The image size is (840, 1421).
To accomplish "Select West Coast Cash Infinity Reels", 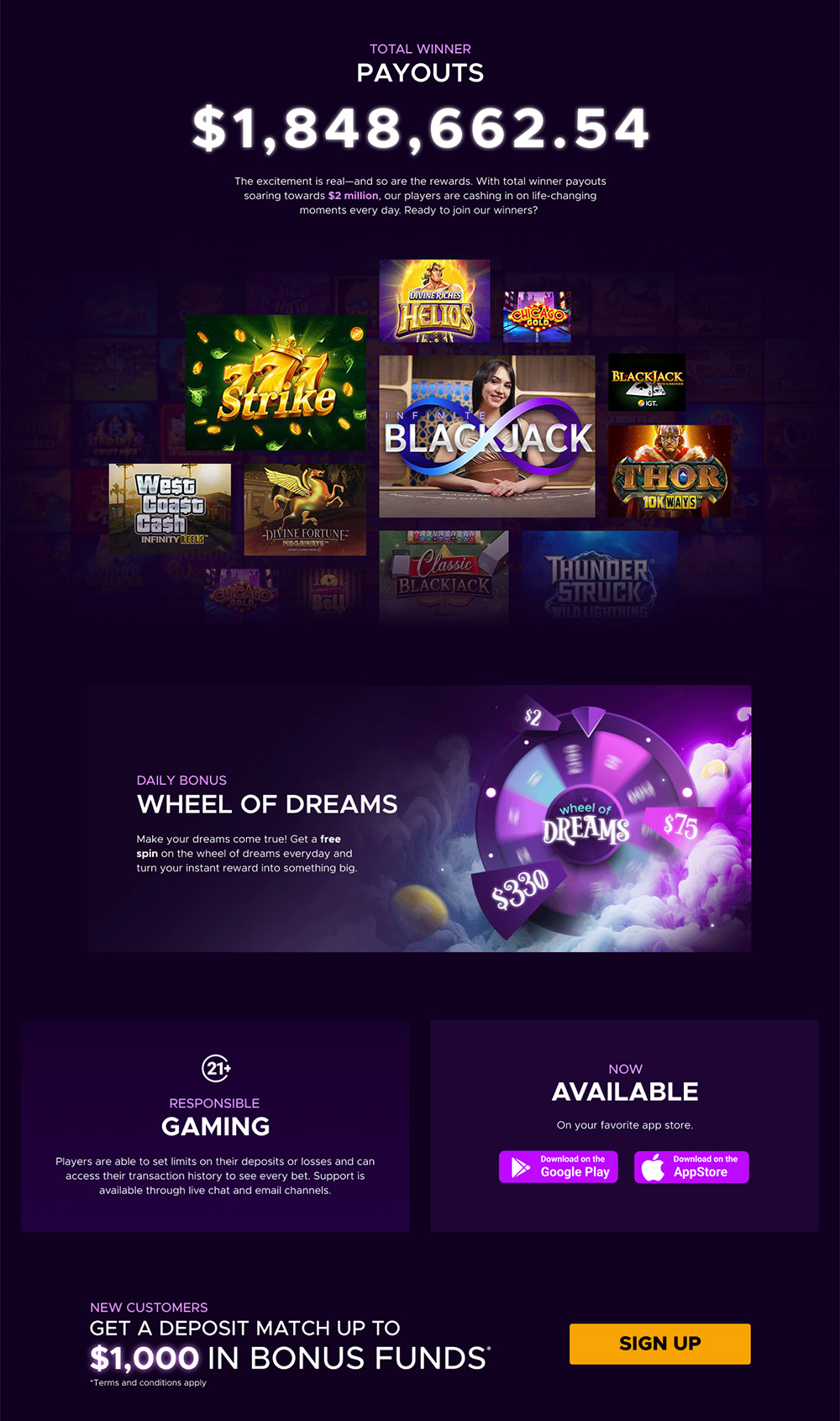I will click(x=170, y=509).
